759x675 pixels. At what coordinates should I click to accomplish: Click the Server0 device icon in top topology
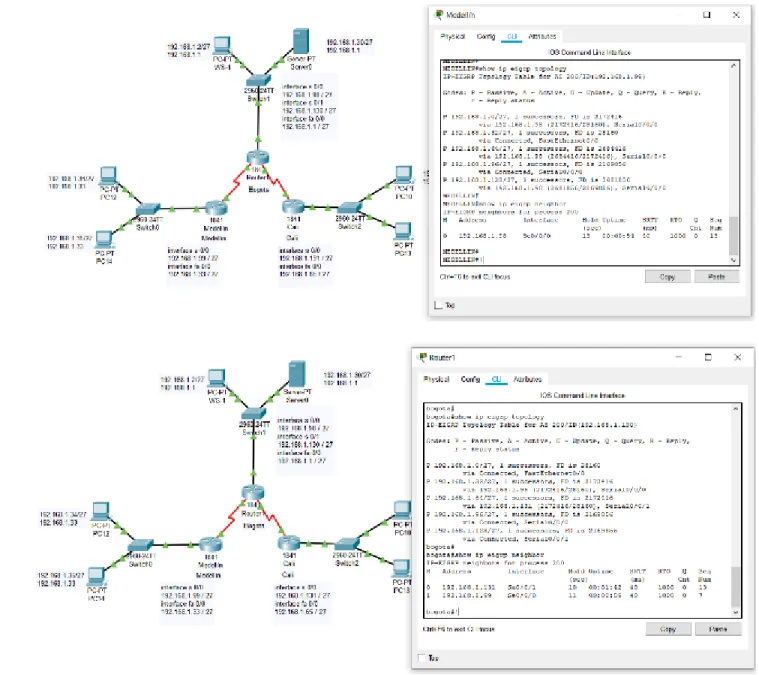pyautogui.click(x=301, y=41)
